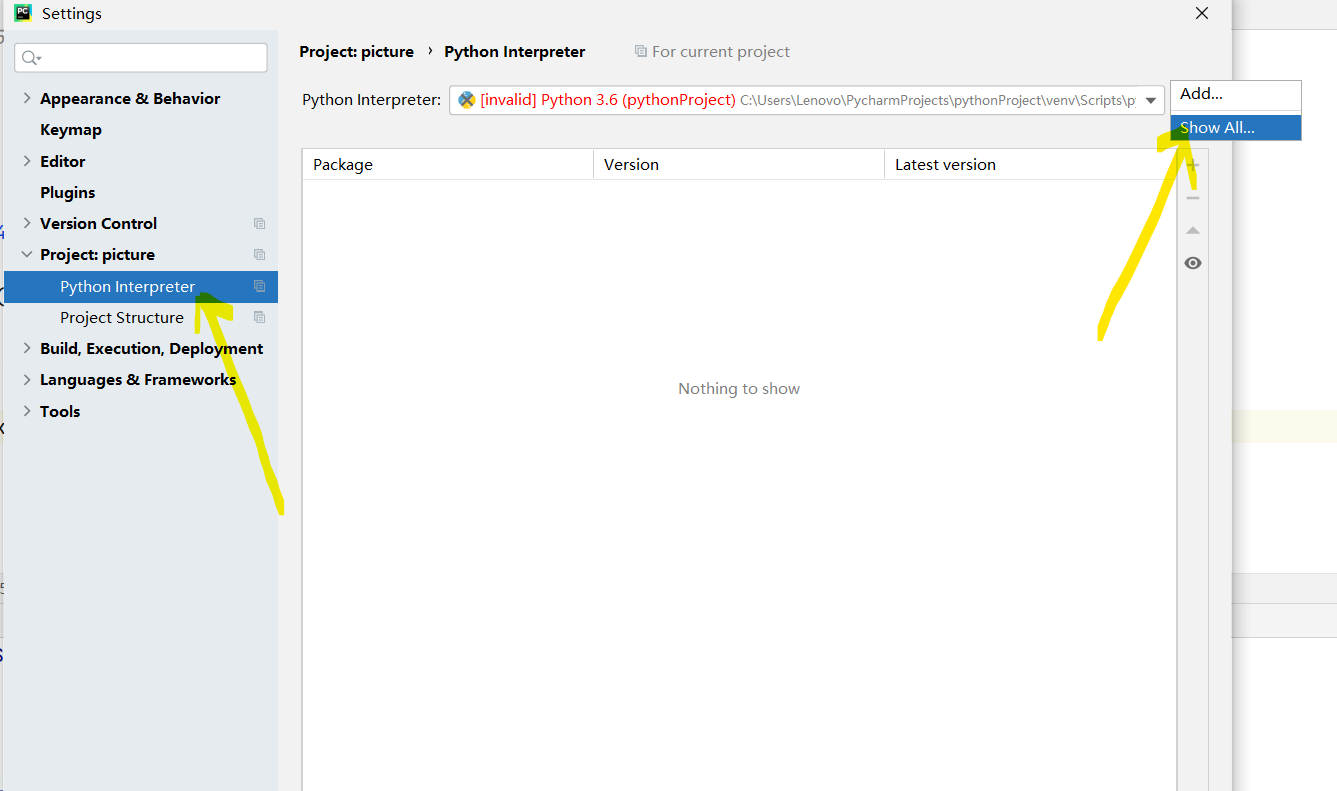Click project-level icon beside Project Structure

coord(259,317)
